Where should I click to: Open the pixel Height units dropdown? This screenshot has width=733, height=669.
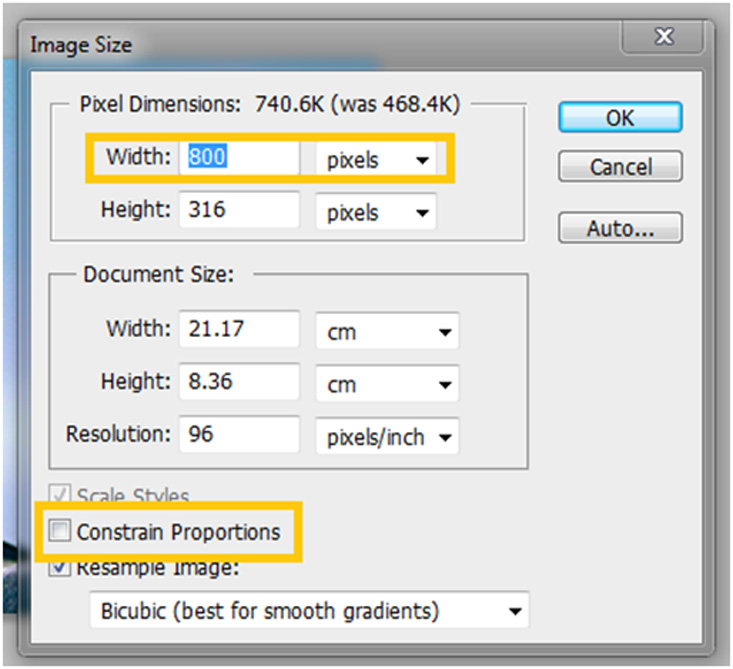pos(376,212)
